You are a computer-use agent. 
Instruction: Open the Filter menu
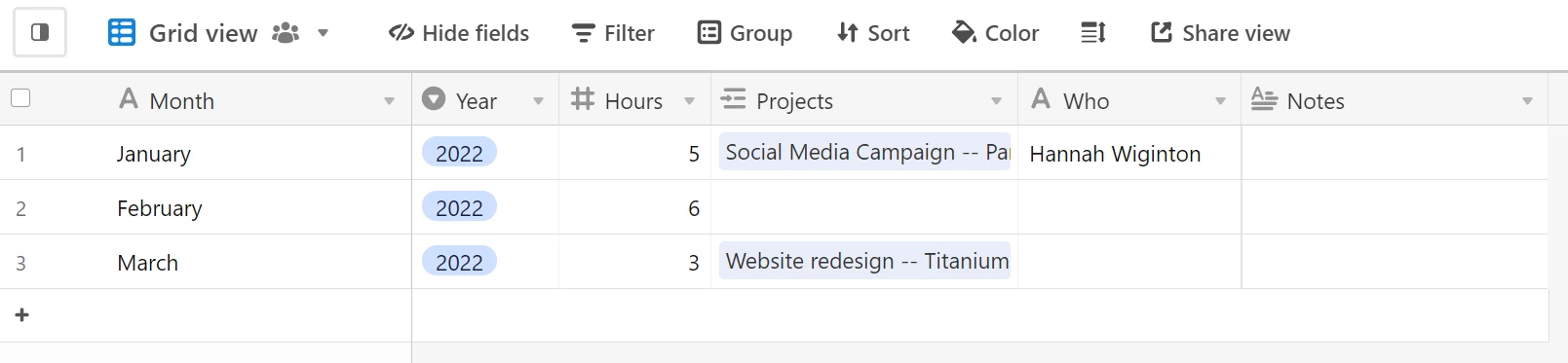click(x=613, y=33)
